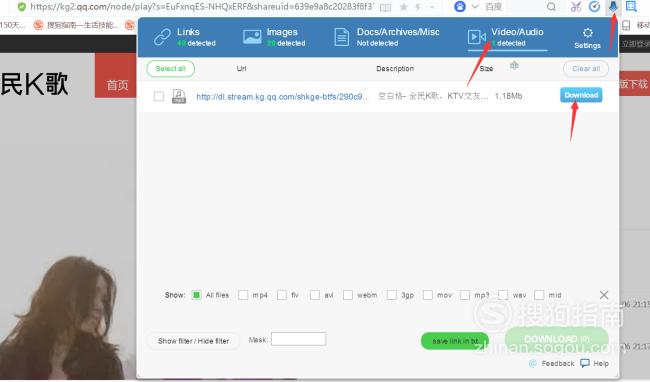The width and height of the screenshot is (650, 382).
Task: Enable the All files filter checkbox
Action: click(196, 295)
